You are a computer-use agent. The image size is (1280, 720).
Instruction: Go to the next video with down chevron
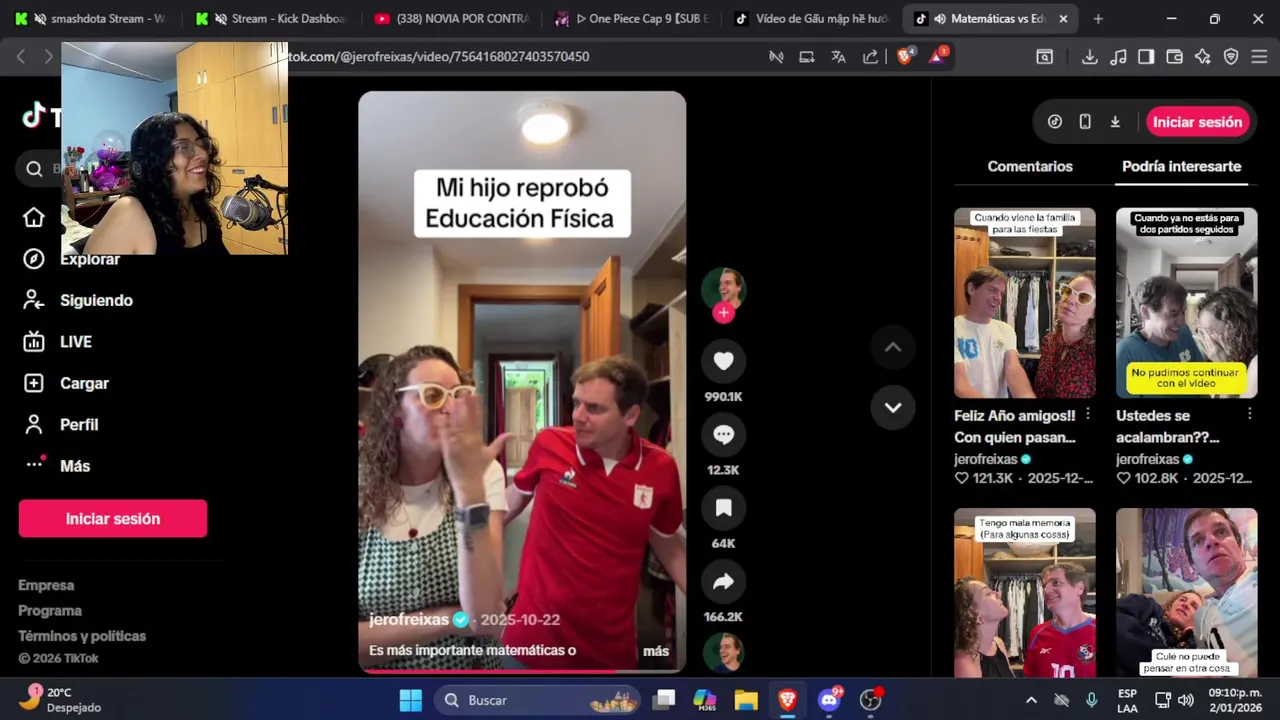point(893,407)
